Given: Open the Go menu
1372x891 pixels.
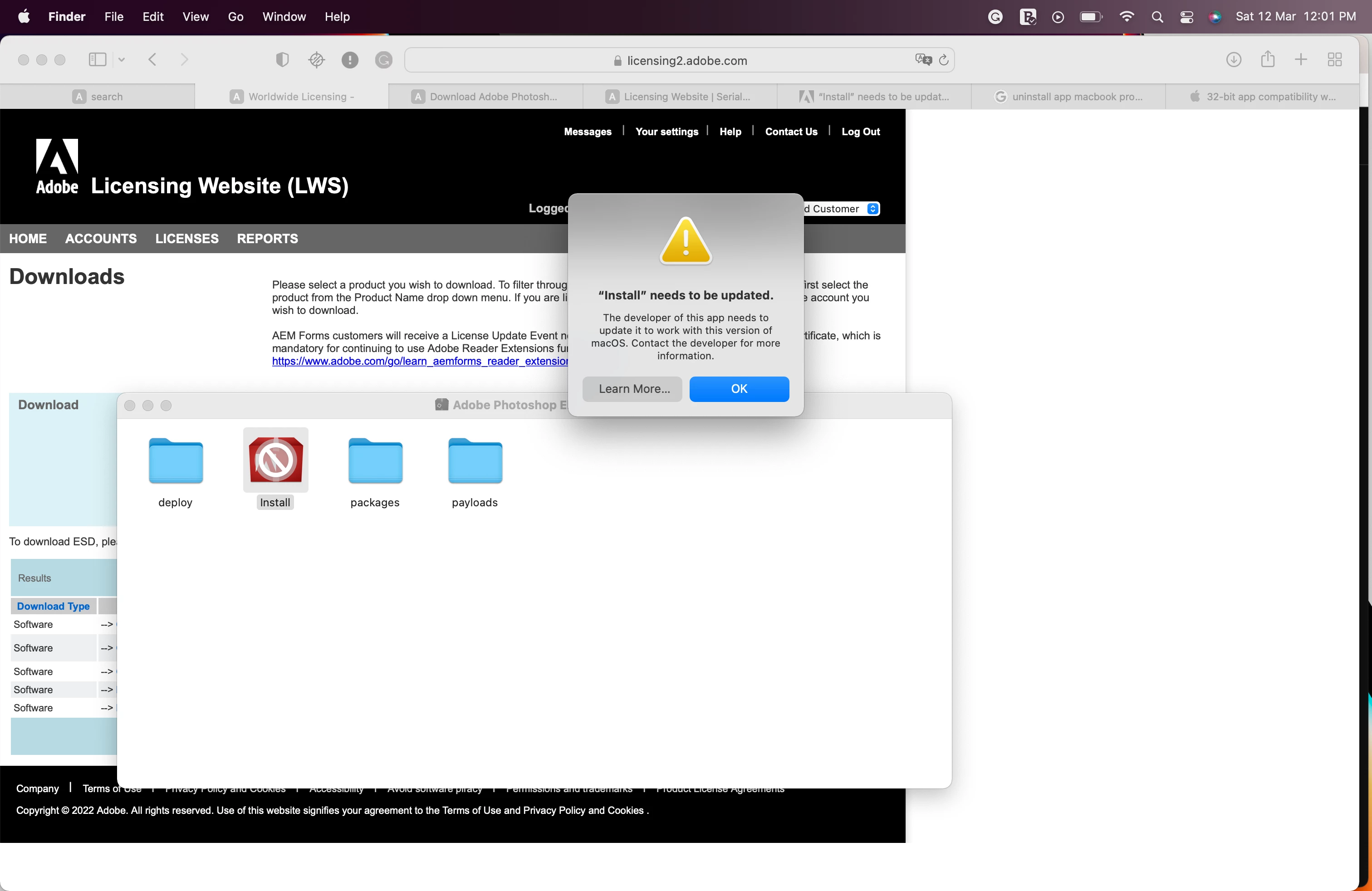Looking at the screenshot, I should tap(235, 17).
